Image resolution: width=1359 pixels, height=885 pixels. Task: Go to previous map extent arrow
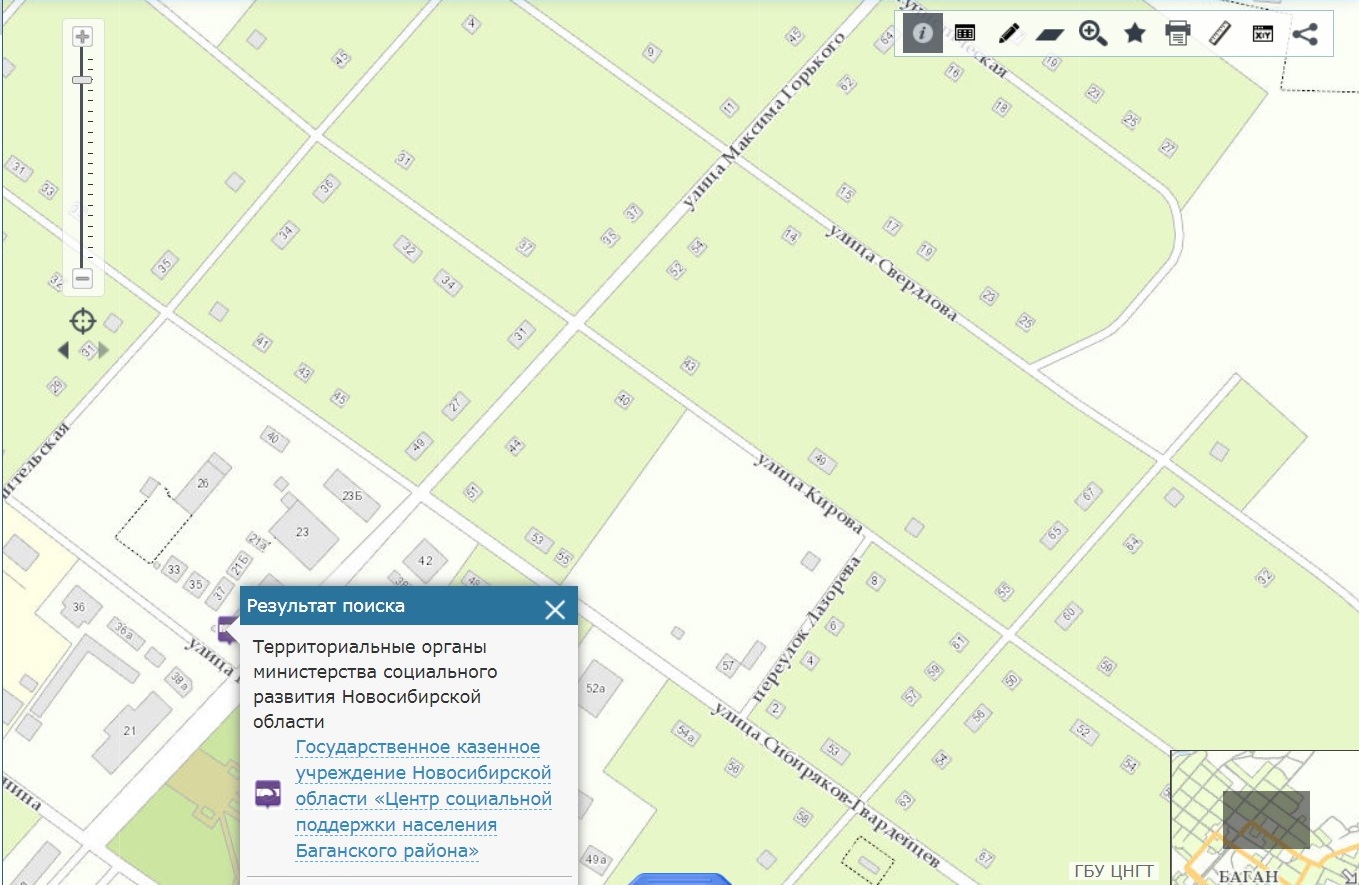coord(64,350)
